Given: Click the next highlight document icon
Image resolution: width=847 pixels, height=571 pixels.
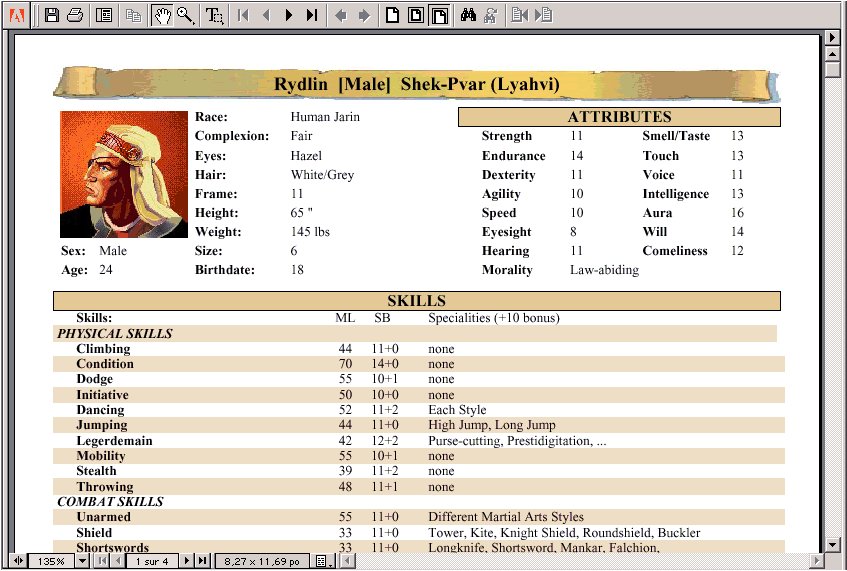Looking at the screenshot, I should click(543, 15).
